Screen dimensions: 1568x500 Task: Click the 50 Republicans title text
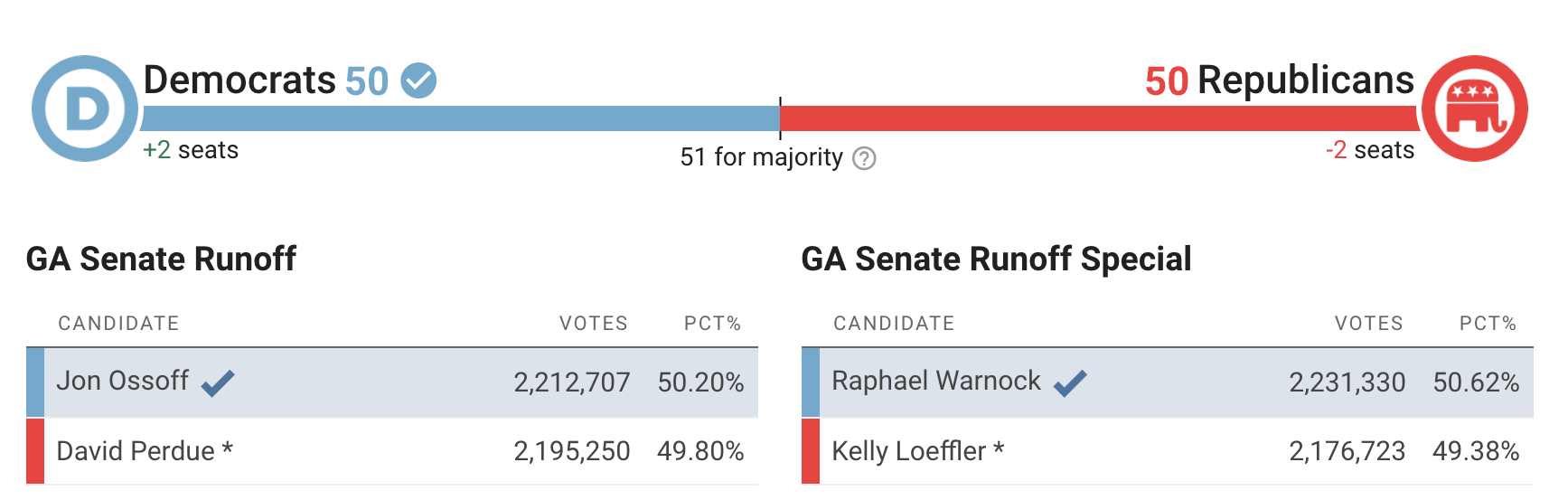point(1279,80)
